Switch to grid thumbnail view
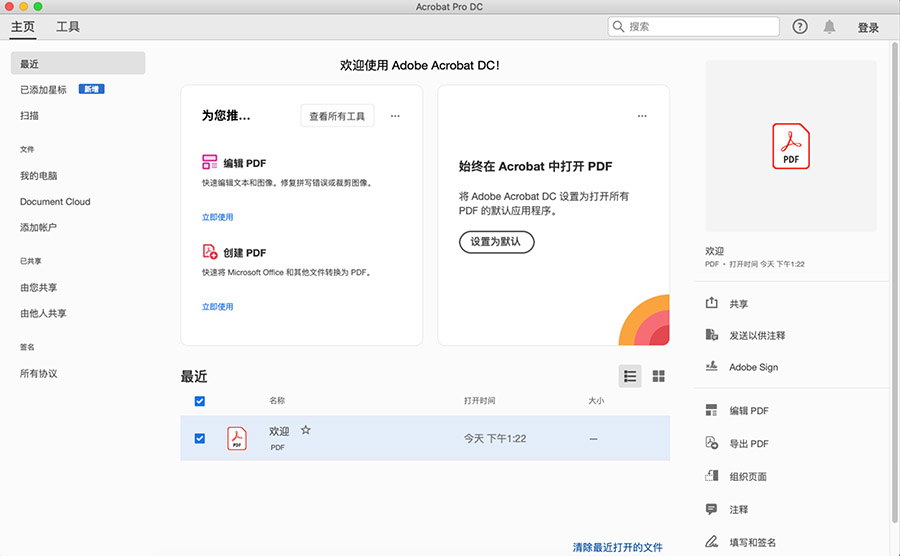The image size is (900, 556). (659, 376)
